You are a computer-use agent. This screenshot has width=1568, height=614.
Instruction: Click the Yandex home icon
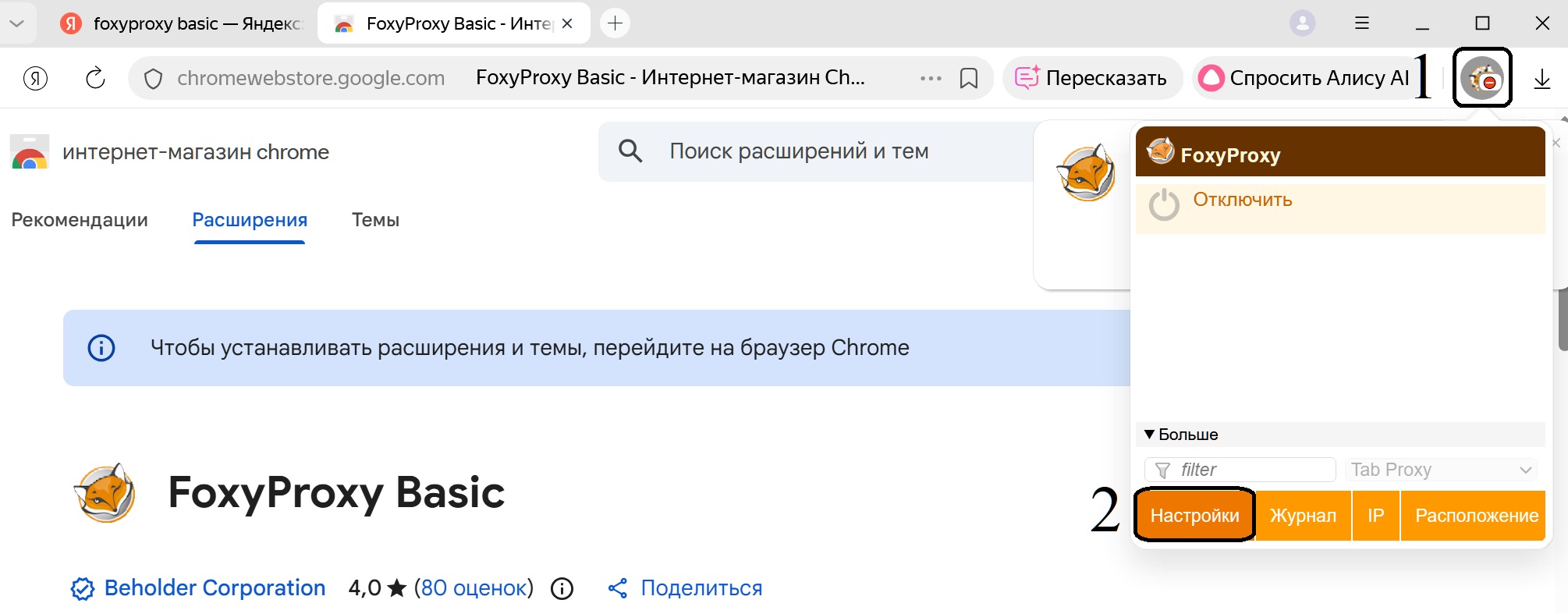[x=36, y=78]
